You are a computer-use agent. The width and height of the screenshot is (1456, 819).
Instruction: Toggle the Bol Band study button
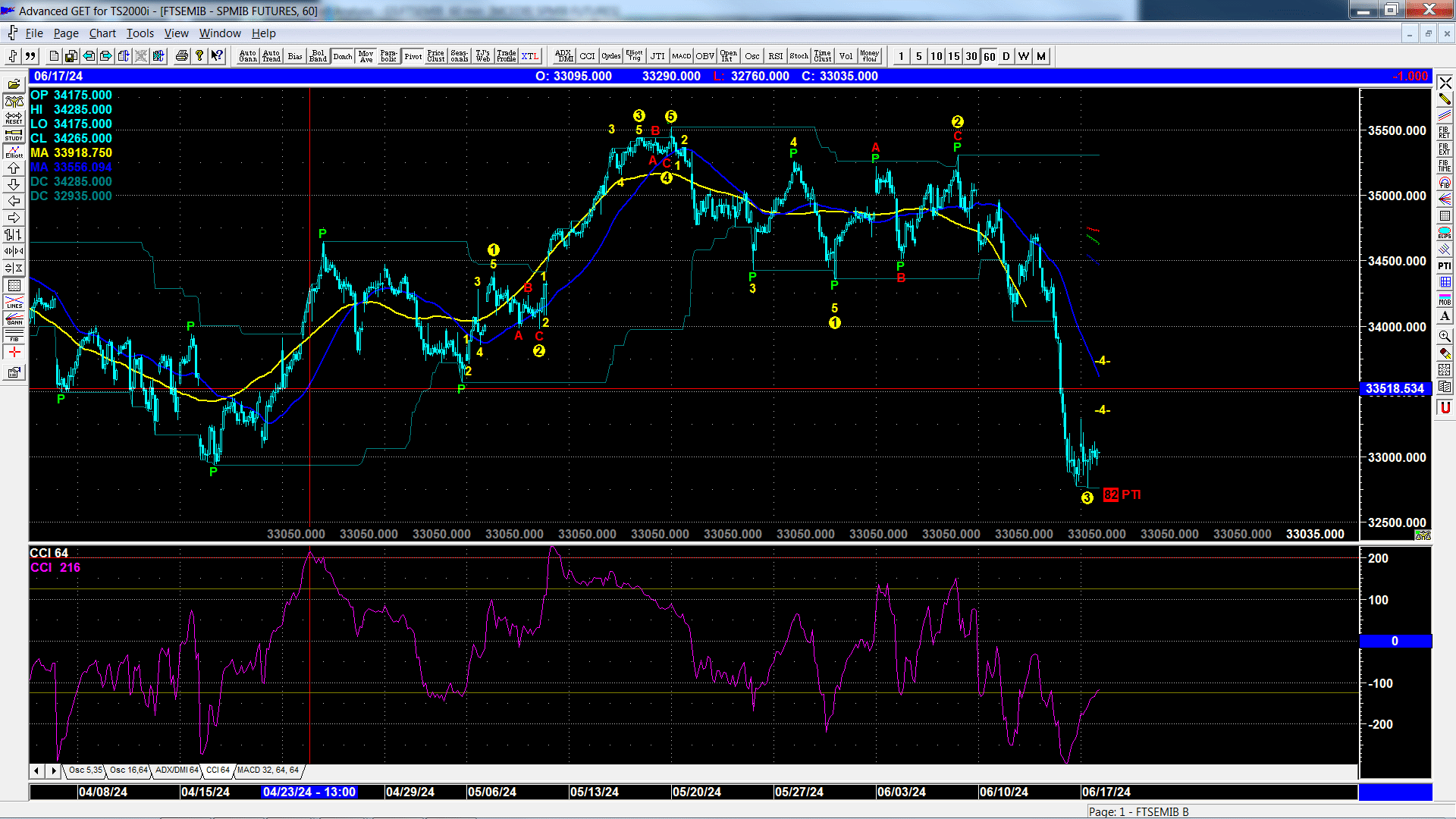pyautogui.click(x=318, y=56)
